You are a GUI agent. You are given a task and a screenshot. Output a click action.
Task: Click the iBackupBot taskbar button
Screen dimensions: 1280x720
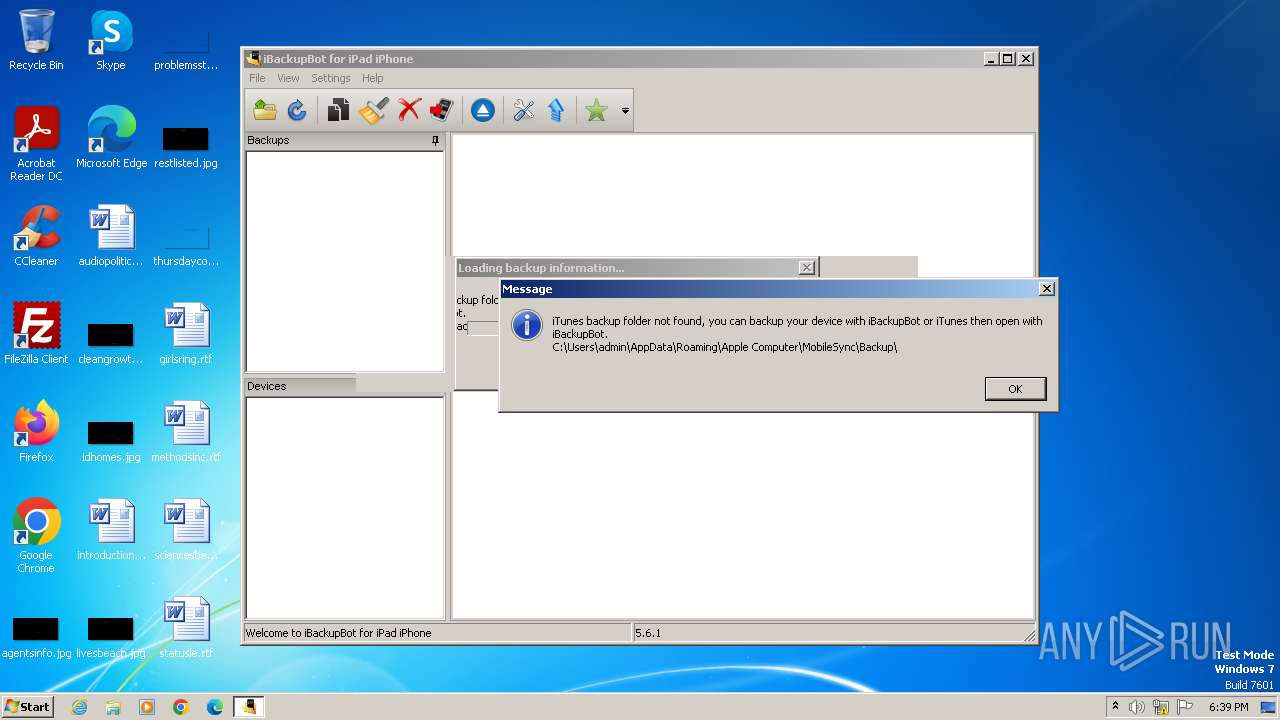[x=249, y=707]
